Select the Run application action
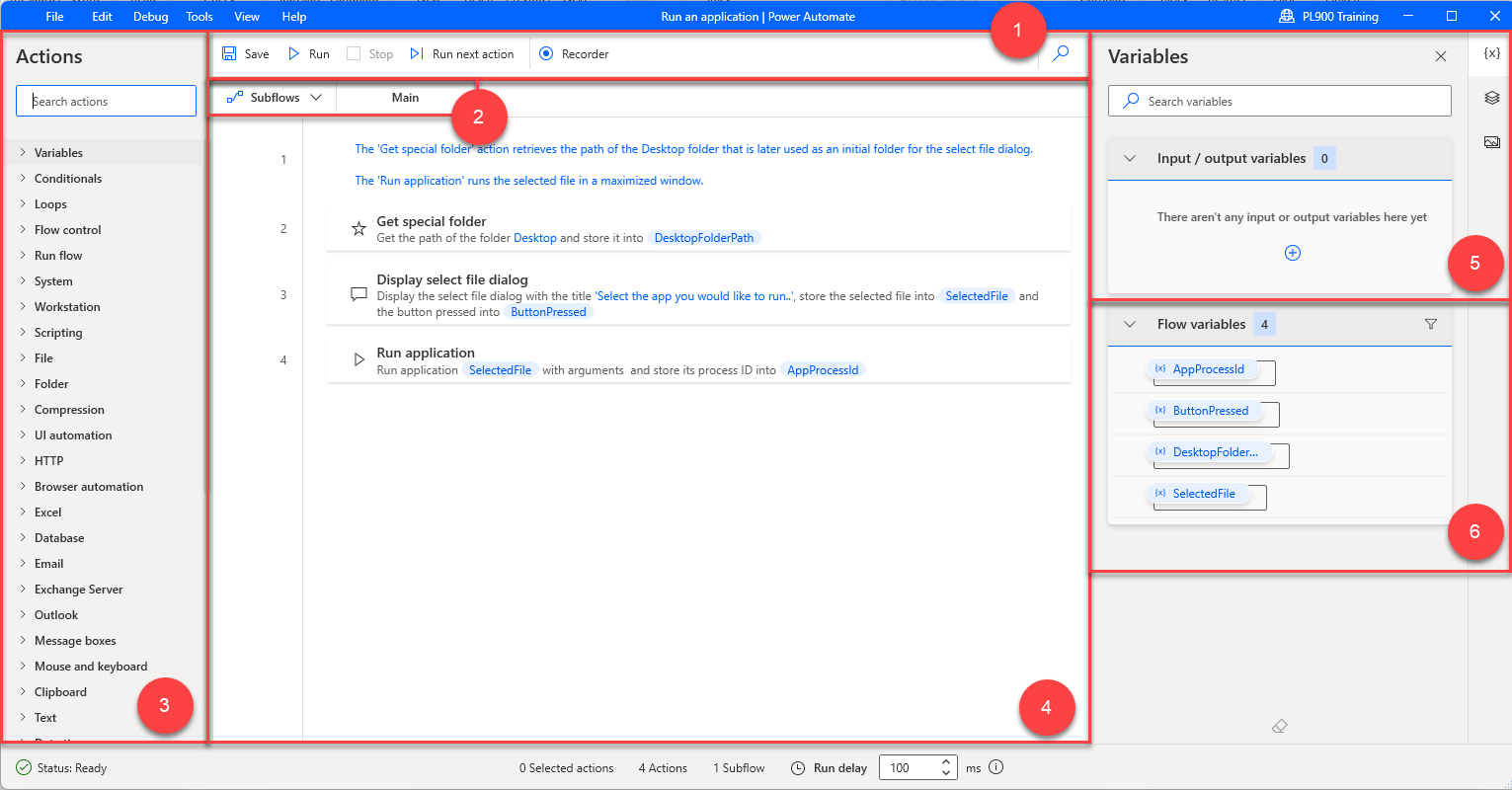 [x=698, y=360]
